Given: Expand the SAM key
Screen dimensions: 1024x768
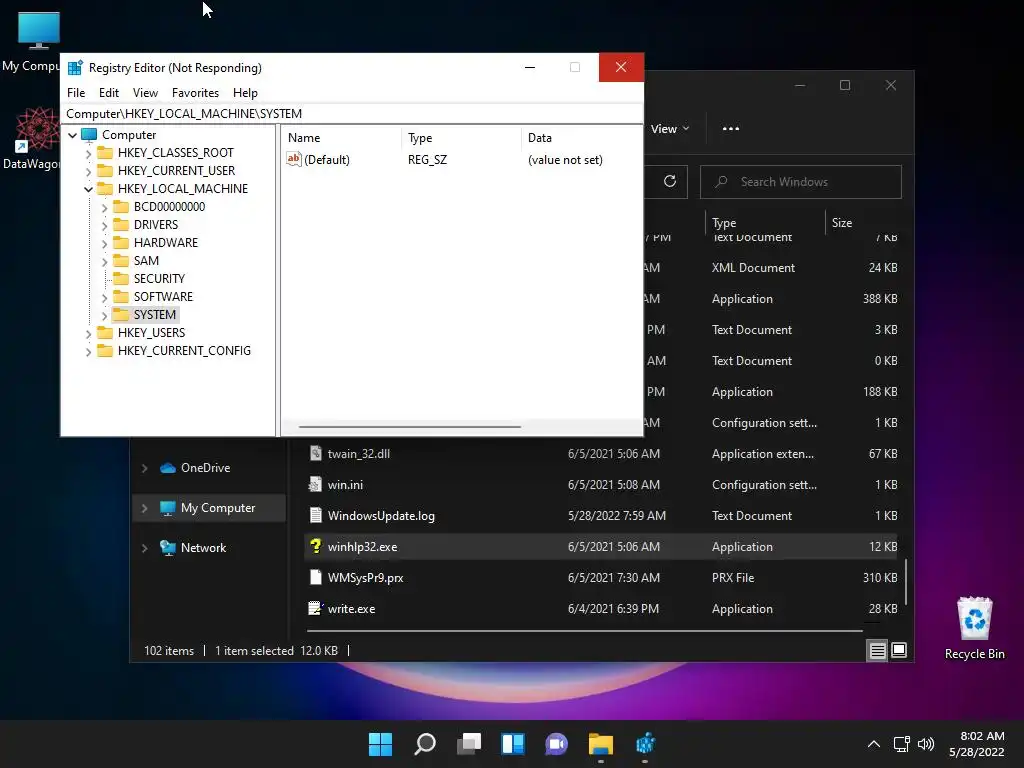Looking at the screenshot, I should point(104,261).
